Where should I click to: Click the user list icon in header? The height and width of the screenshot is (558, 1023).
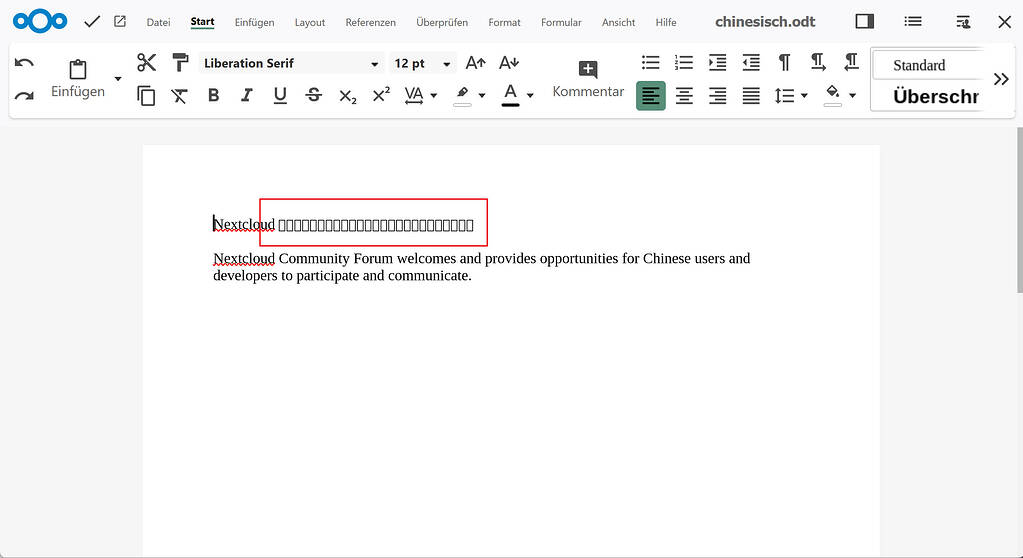pyautogui.click(x=963, y=22)
